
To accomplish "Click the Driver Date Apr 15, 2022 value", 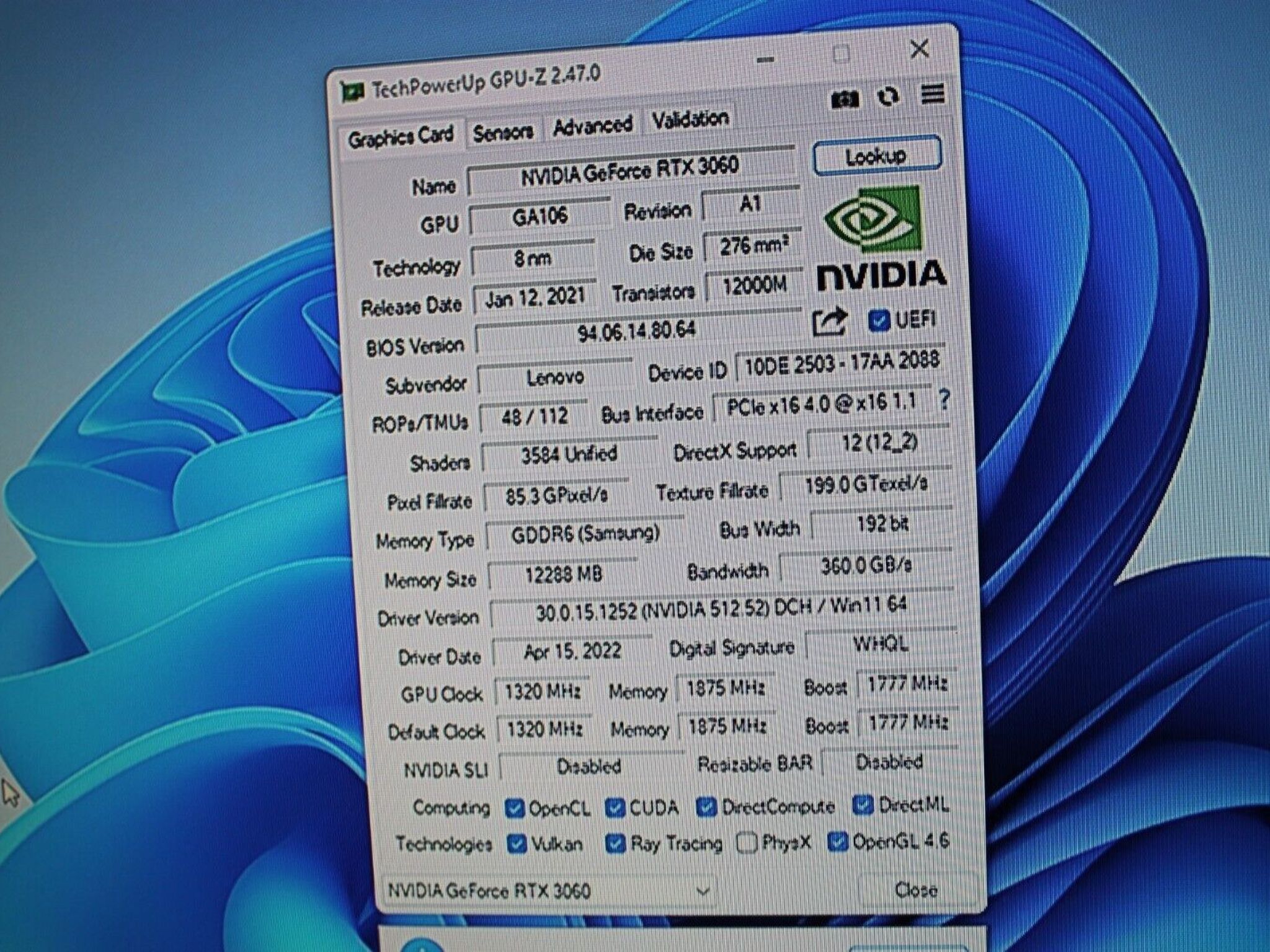I will point(572,651).
